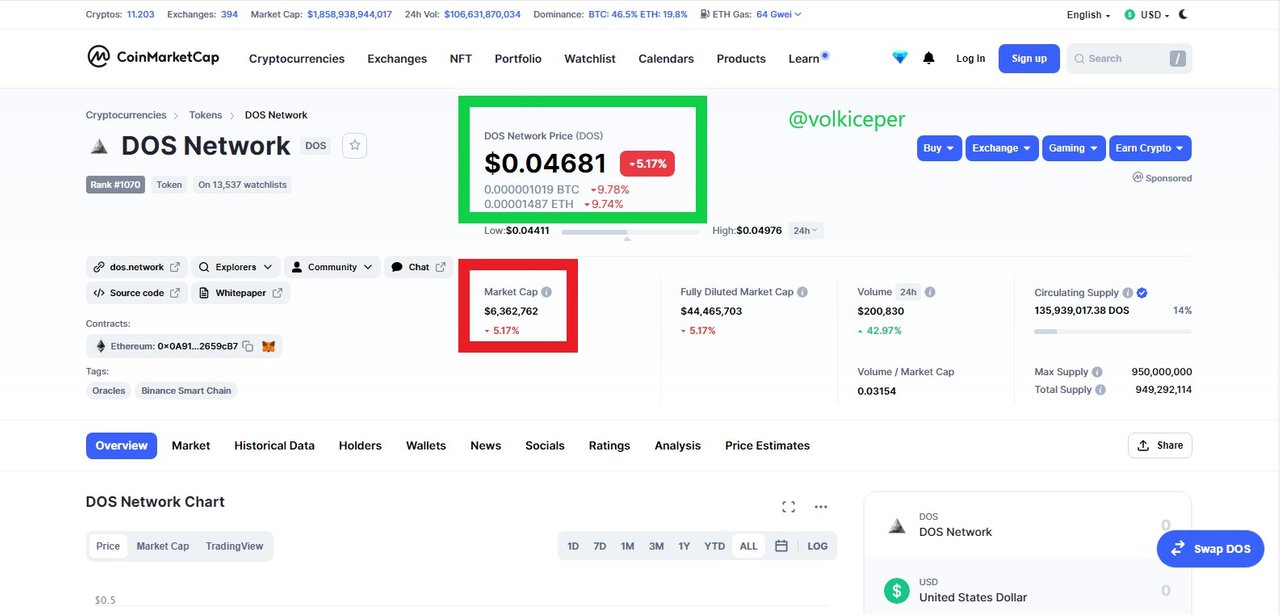The image size is (1280, 615).
Task: Switch to the Historical Data tab
Action: pyautogui.click(x=274, y=446)
